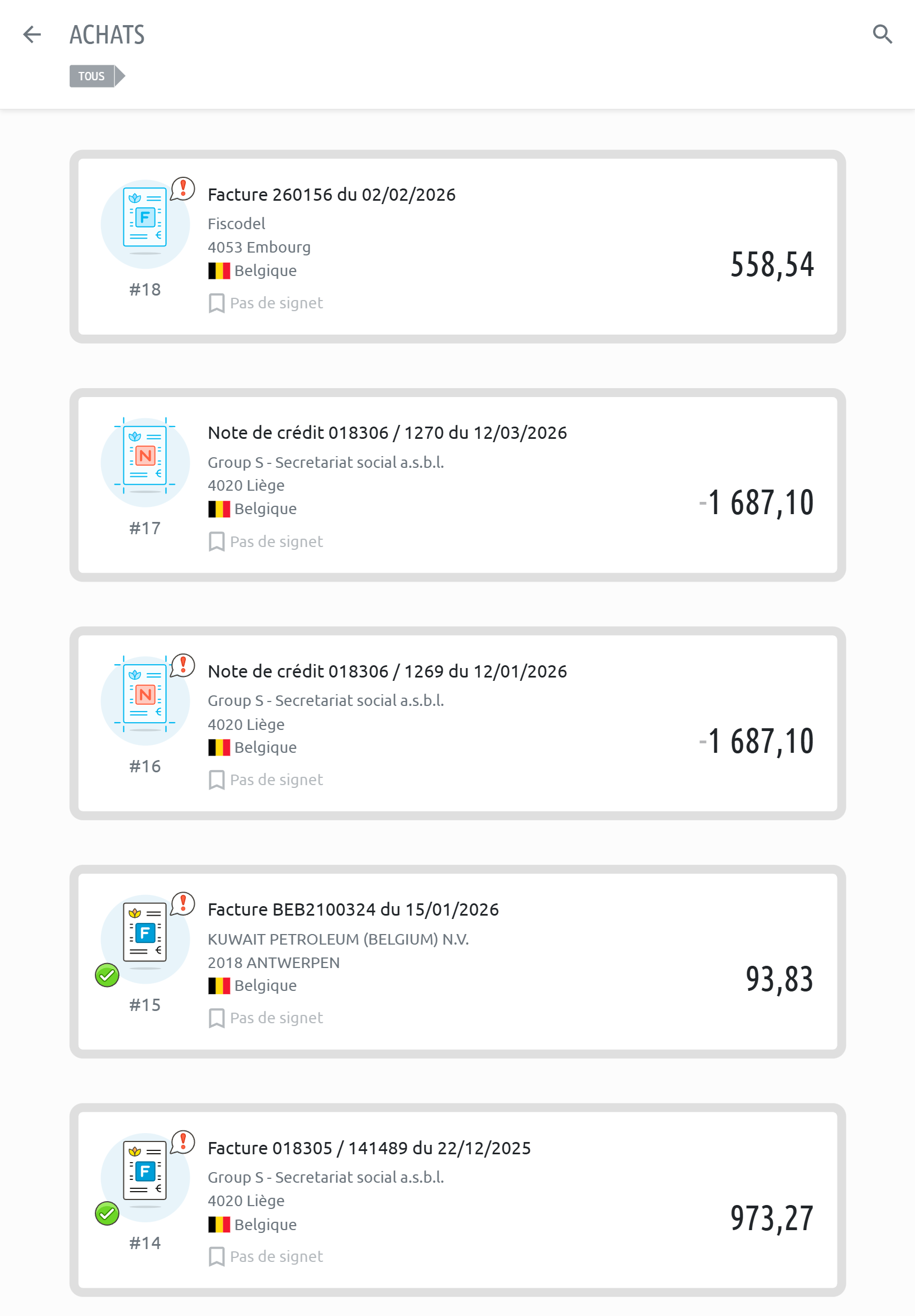The image size is (915, 1316).
Task: Toggle the bookmark on Fiscodel invoice 260156
Action: [216, 303]
